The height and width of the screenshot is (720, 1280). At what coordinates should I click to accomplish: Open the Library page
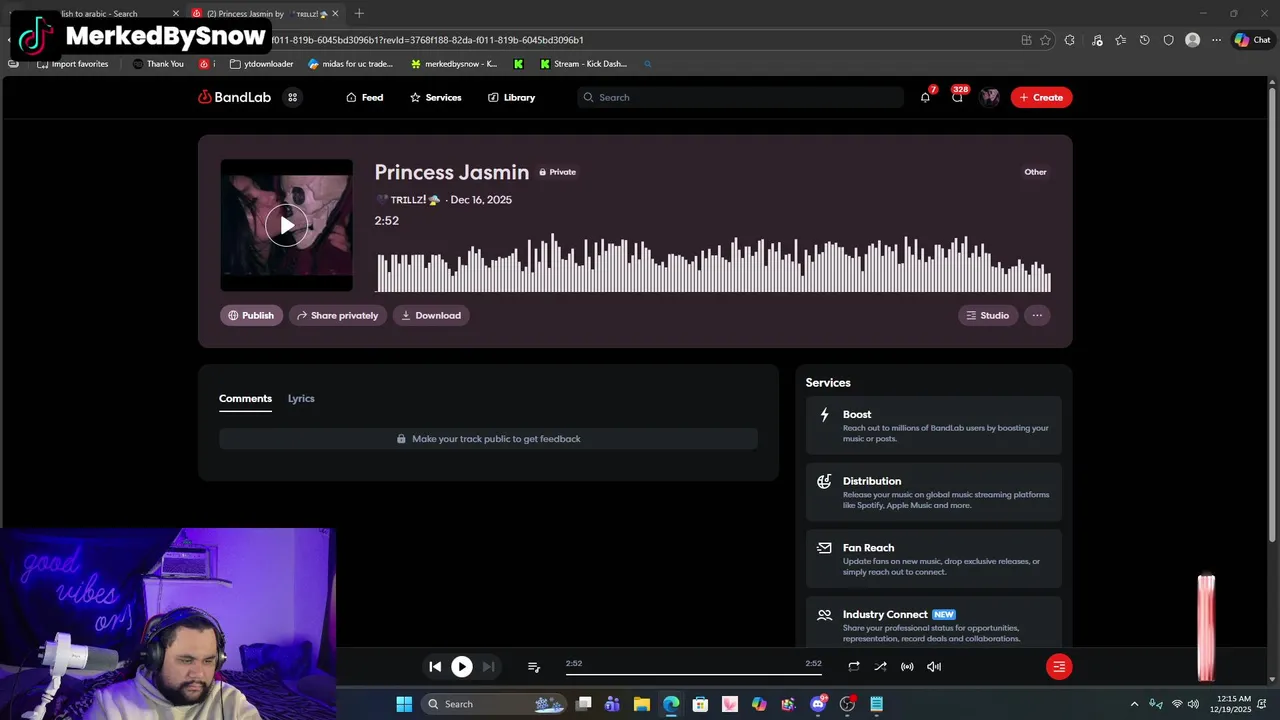click(511, 97)
